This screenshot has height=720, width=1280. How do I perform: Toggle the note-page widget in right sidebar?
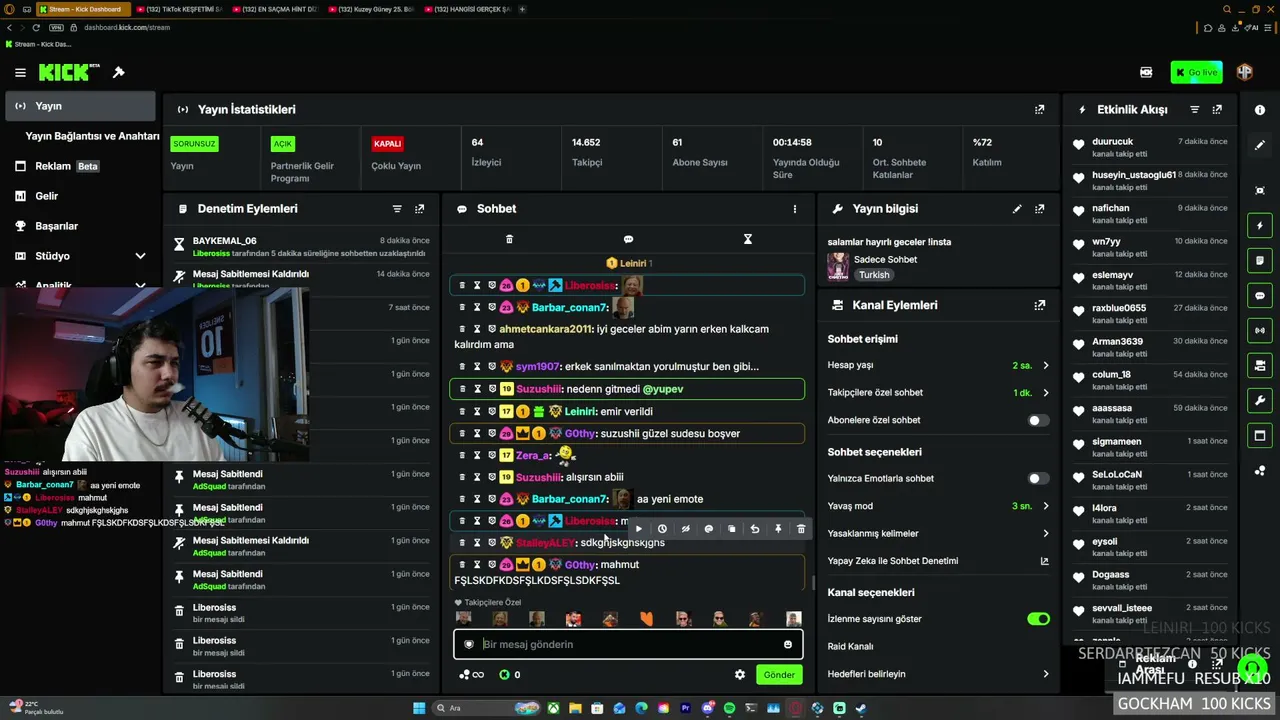point(1260,260)
